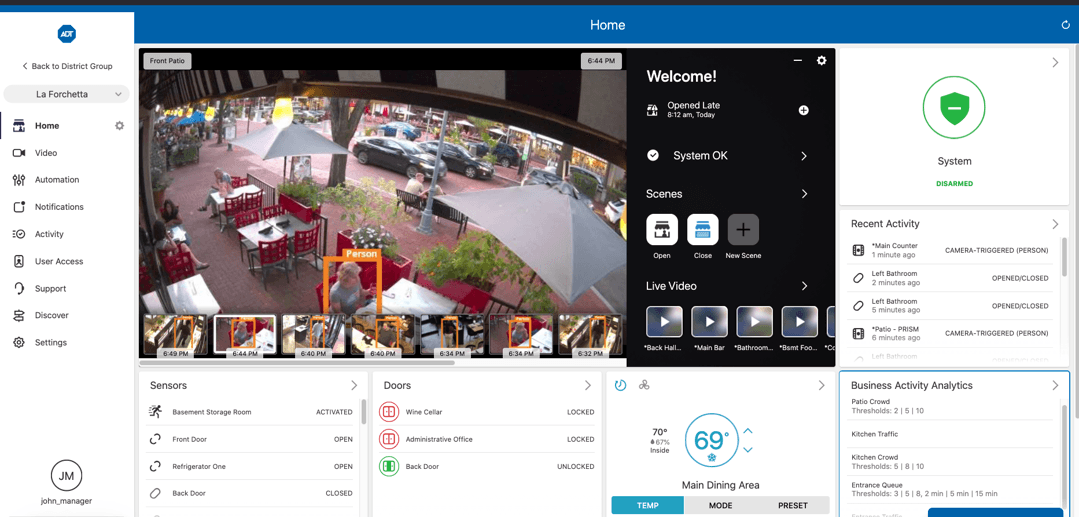Click the Sensors list scrollbar
The width and height of the screenshot is (1079, 517).
363,411
